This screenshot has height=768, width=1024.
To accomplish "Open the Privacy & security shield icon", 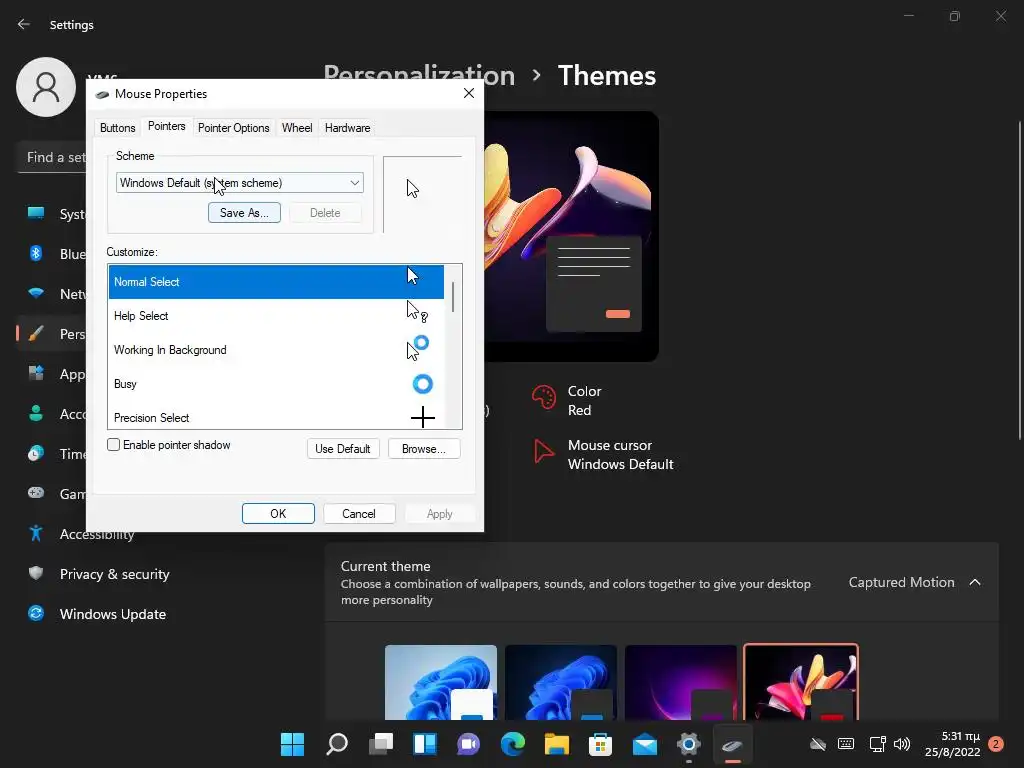I will click(36, 573).
